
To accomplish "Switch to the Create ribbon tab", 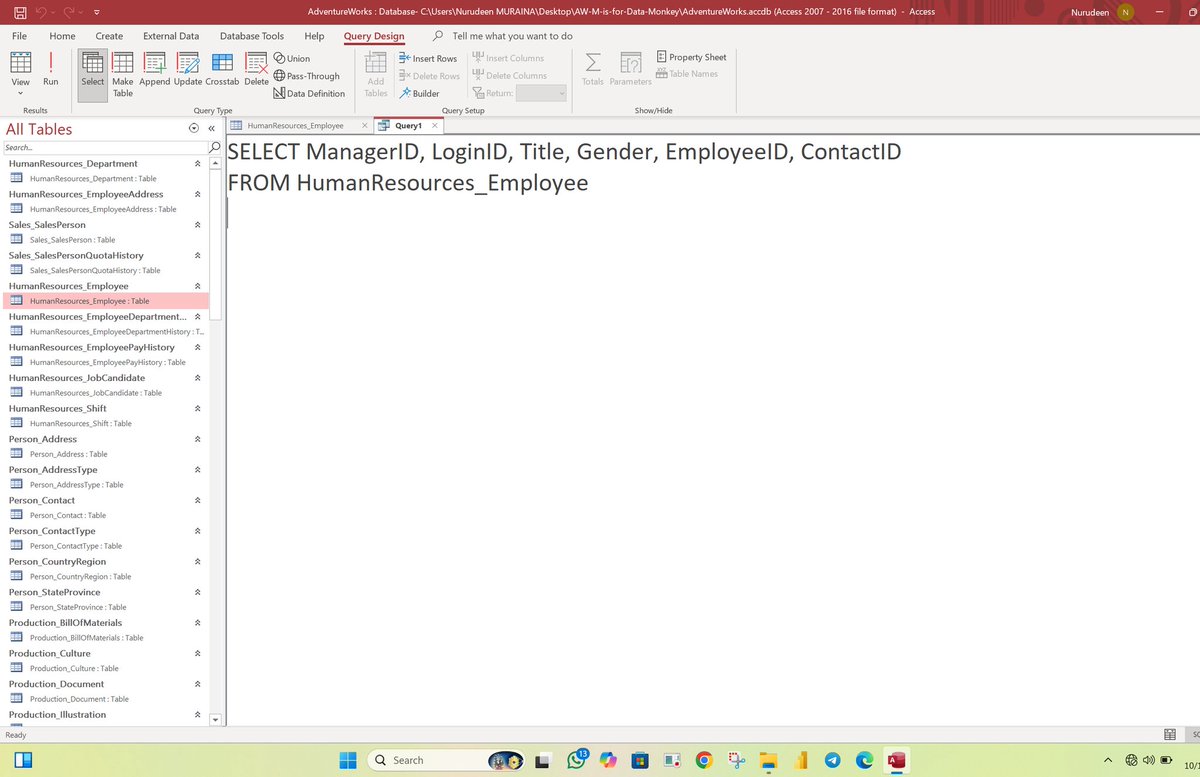I will click(x=109, y=36).
